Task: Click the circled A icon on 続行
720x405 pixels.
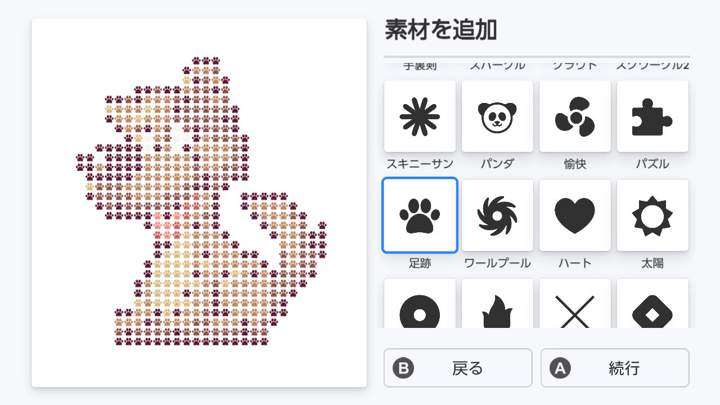Action: coord(560,368)
